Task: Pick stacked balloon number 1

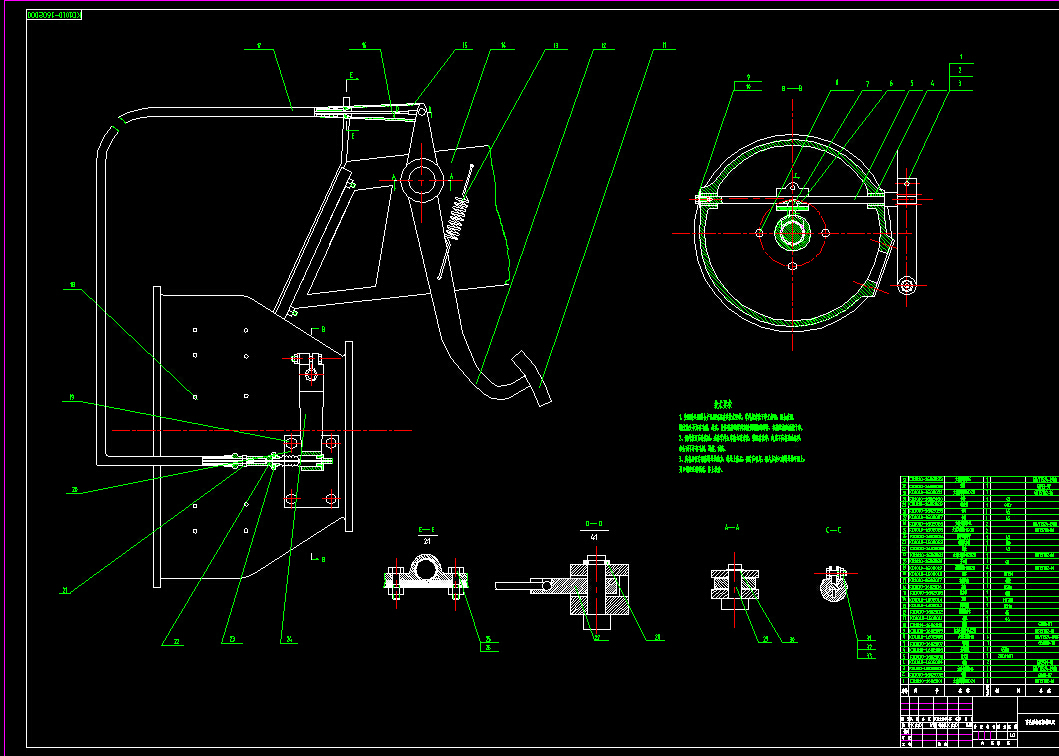Action: (961, 57)
